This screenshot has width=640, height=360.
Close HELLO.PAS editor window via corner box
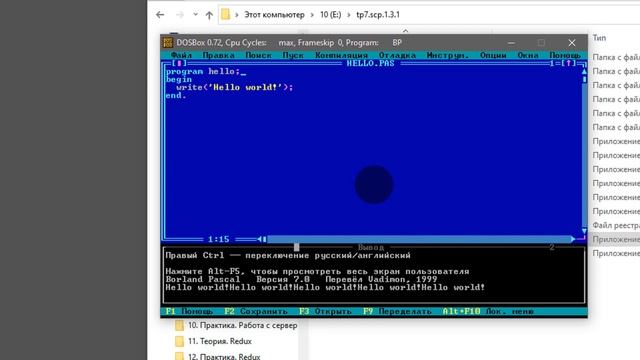point(179,63)
